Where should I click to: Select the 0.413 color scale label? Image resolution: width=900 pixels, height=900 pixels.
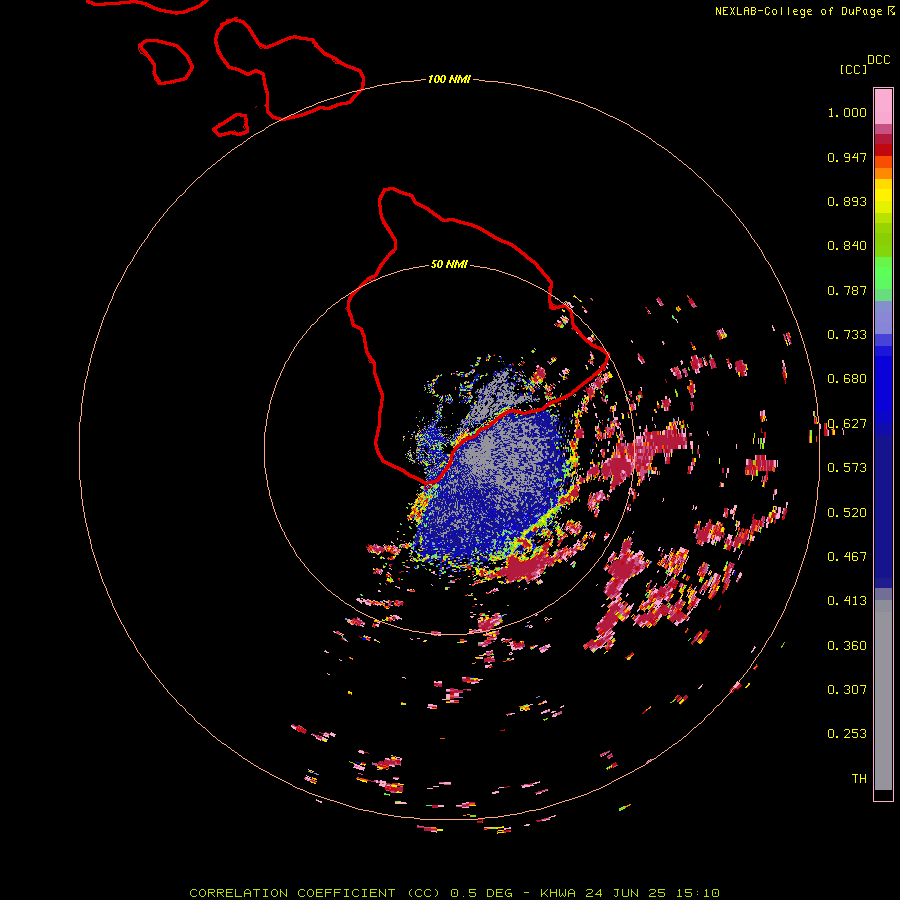point(847,601)
